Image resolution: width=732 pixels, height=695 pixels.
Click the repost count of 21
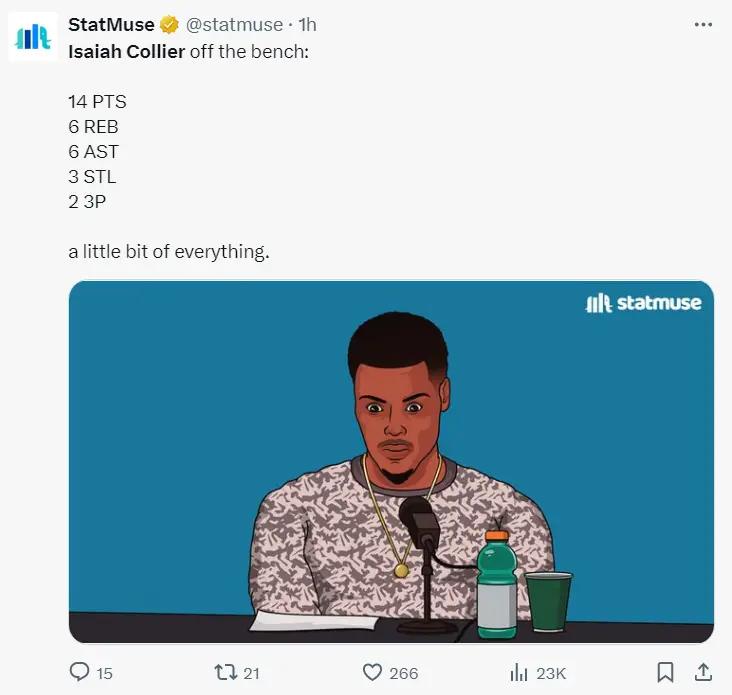click(251, 673)
